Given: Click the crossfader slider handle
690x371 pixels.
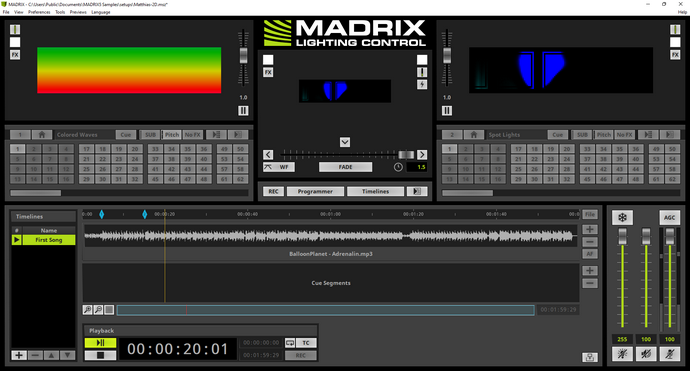Looking at the screenshot, I should coord(406,154).
